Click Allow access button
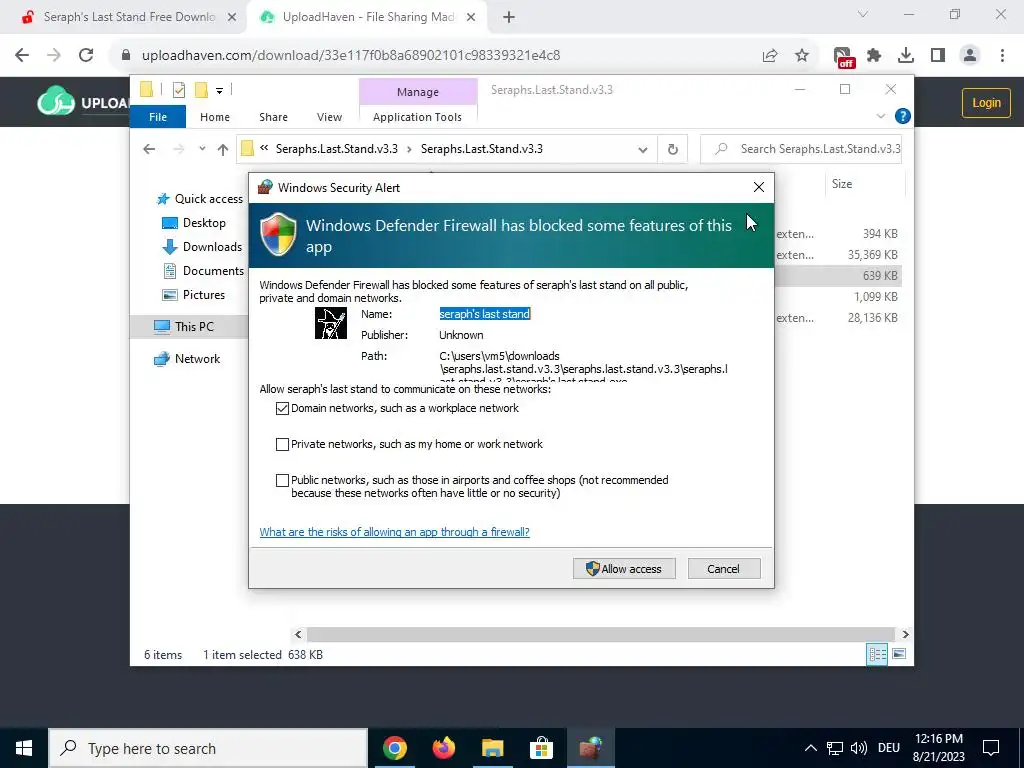Viewport: 1024px width, 768px height. tap(624, 569)
